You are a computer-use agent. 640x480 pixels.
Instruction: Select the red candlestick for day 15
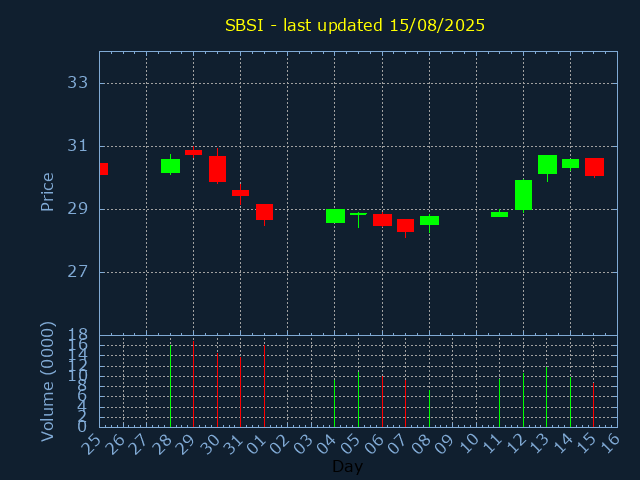[x=594, y=167]
